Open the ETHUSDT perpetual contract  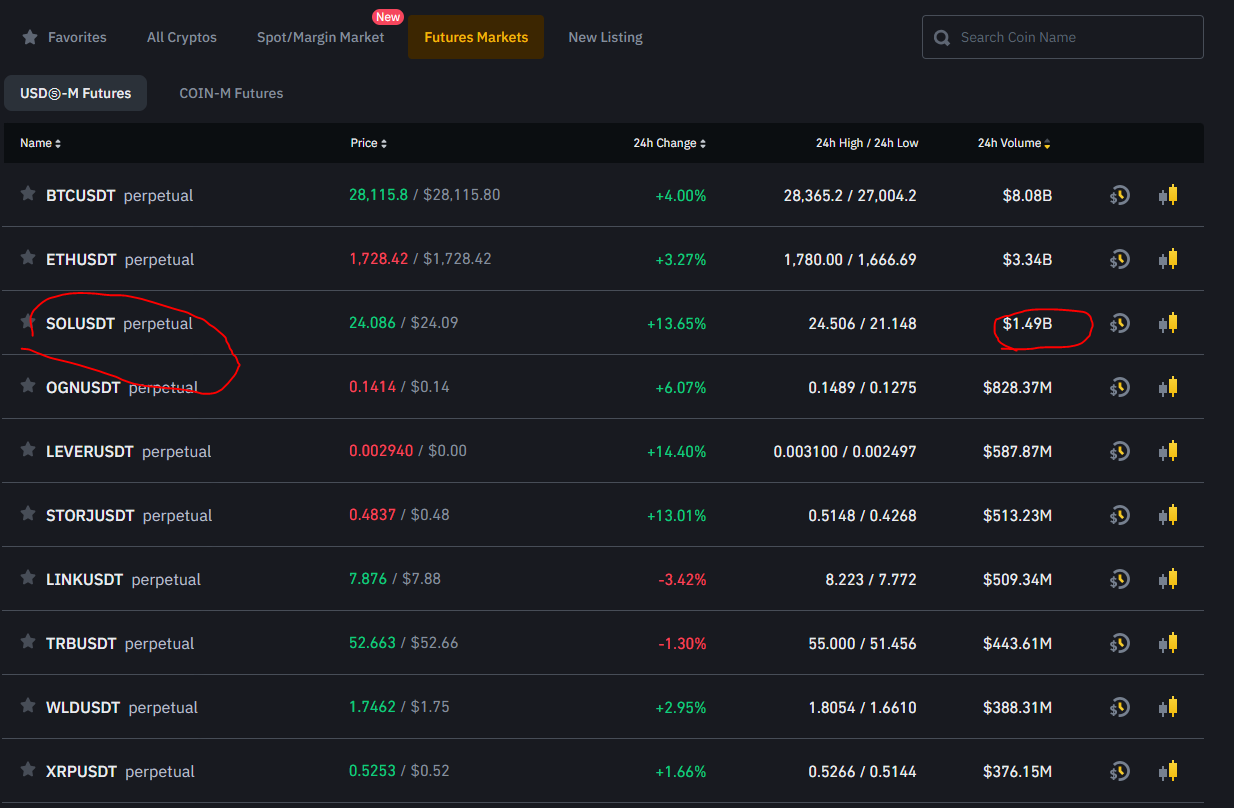[x=120, y=259]
